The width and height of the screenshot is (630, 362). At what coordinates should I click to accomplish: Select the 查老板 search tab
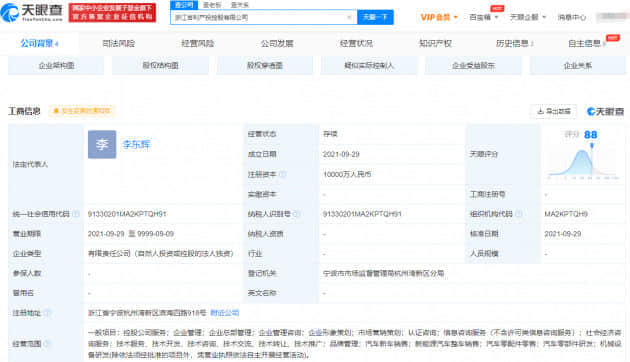212,5
